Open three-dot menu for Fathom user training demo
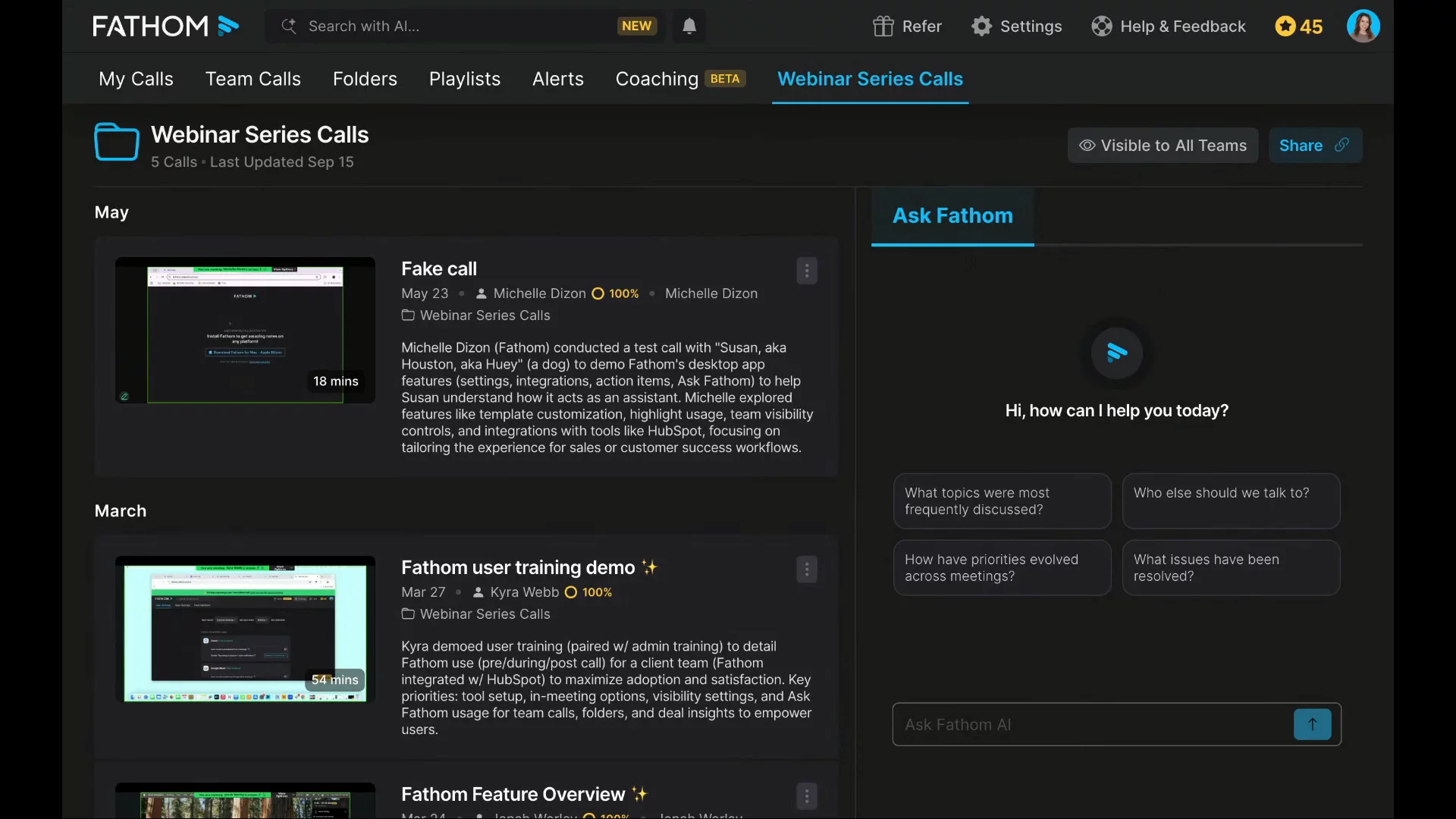Image resolution: width=1456 pixels, height=819 pixels. [807, 570]
